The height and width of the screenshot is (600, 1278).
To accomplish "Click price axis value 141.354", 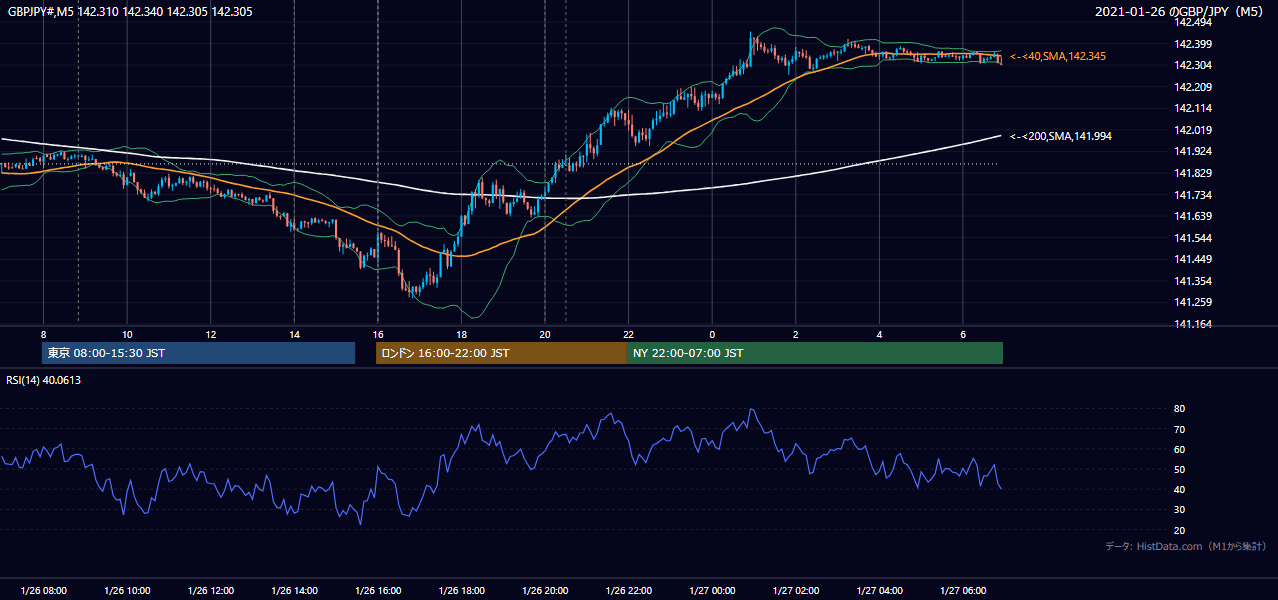I will coord(1192,282).
